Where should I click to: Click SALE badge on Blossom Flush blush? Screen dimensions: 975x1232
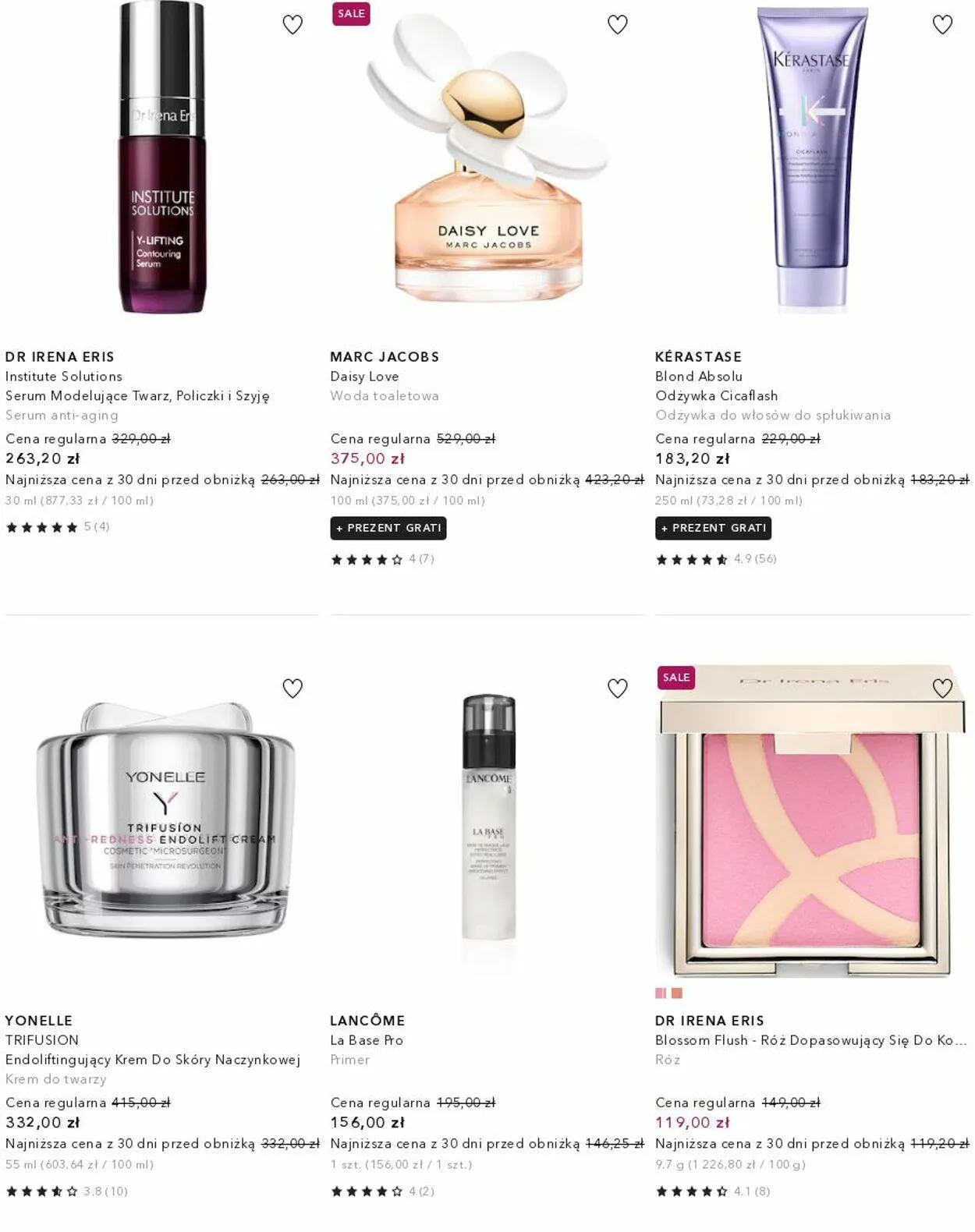pyautogui.click(x=676, y=678)
